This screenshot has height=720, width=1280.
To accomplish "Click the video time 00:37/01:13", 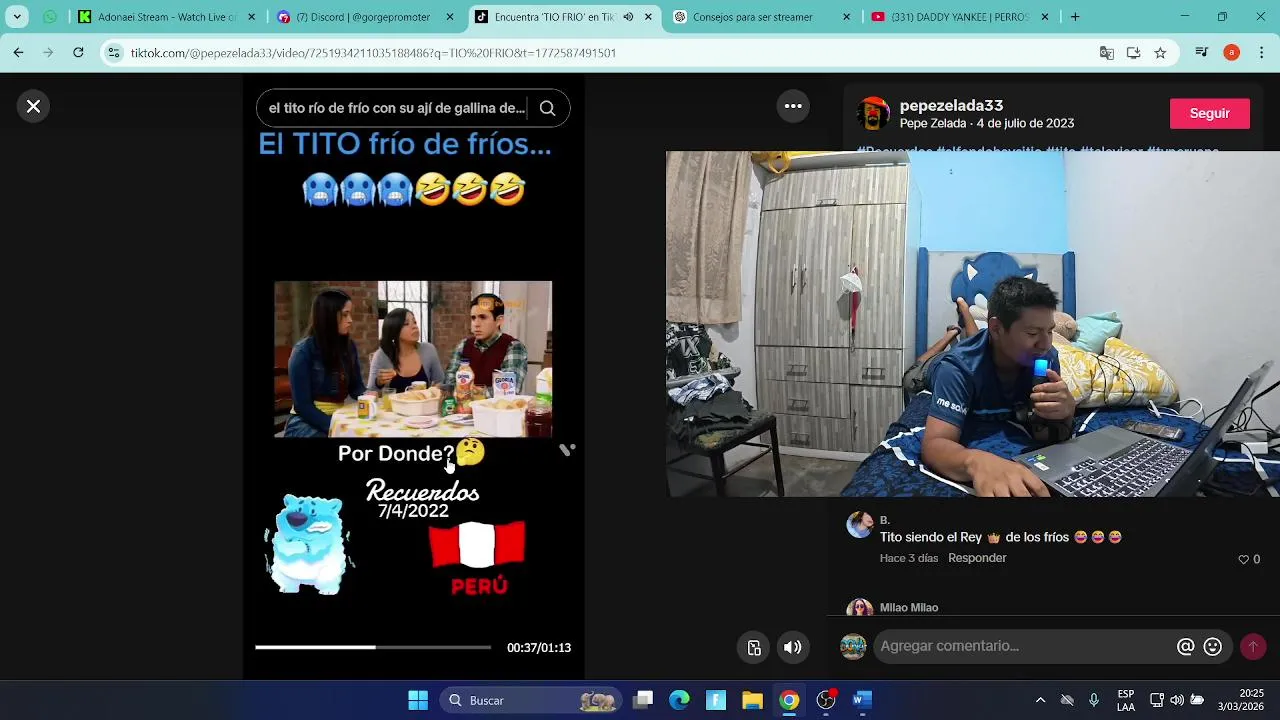I will (x=539, y=648).
